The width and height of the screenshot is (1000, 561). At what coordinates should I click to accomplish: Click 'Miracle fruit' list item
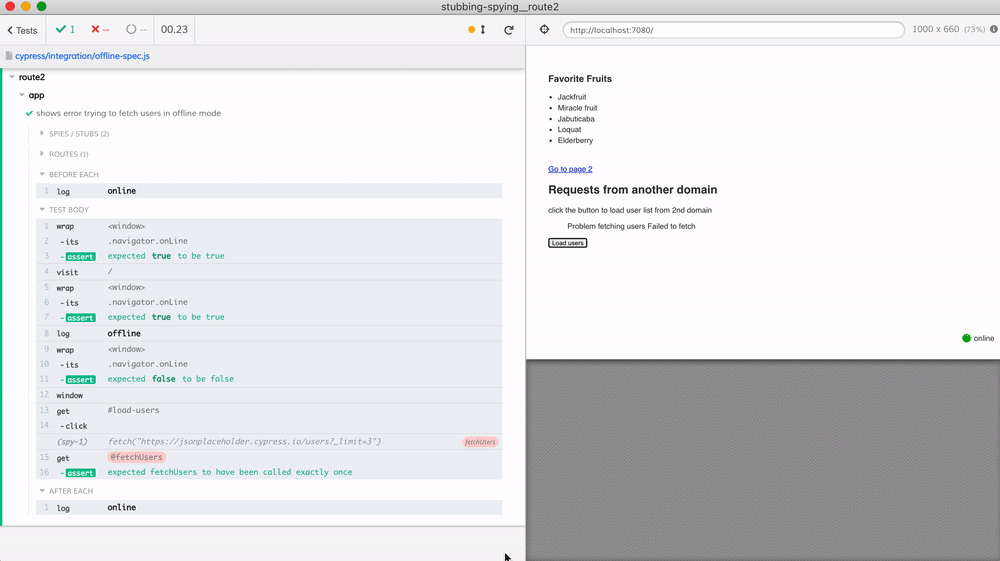click(x=577, y=108)
